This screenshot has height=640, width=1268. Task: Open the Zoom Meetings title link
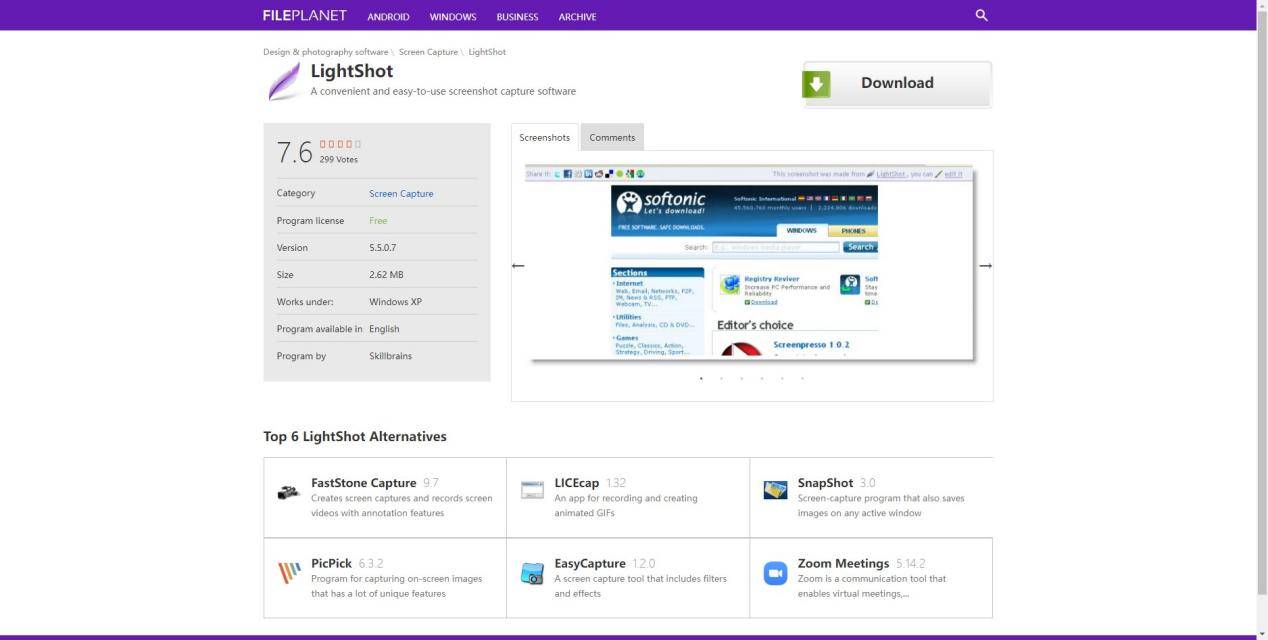tap(843, 564)
